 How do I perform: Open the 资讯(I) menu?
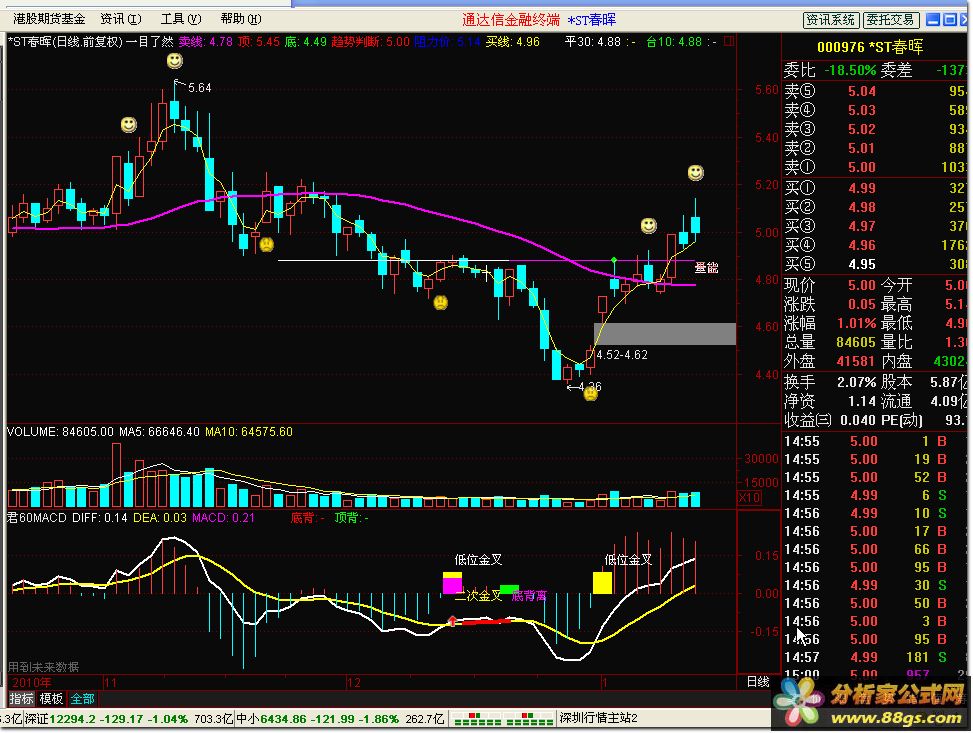pyautogui.click(x=121, y=19)
